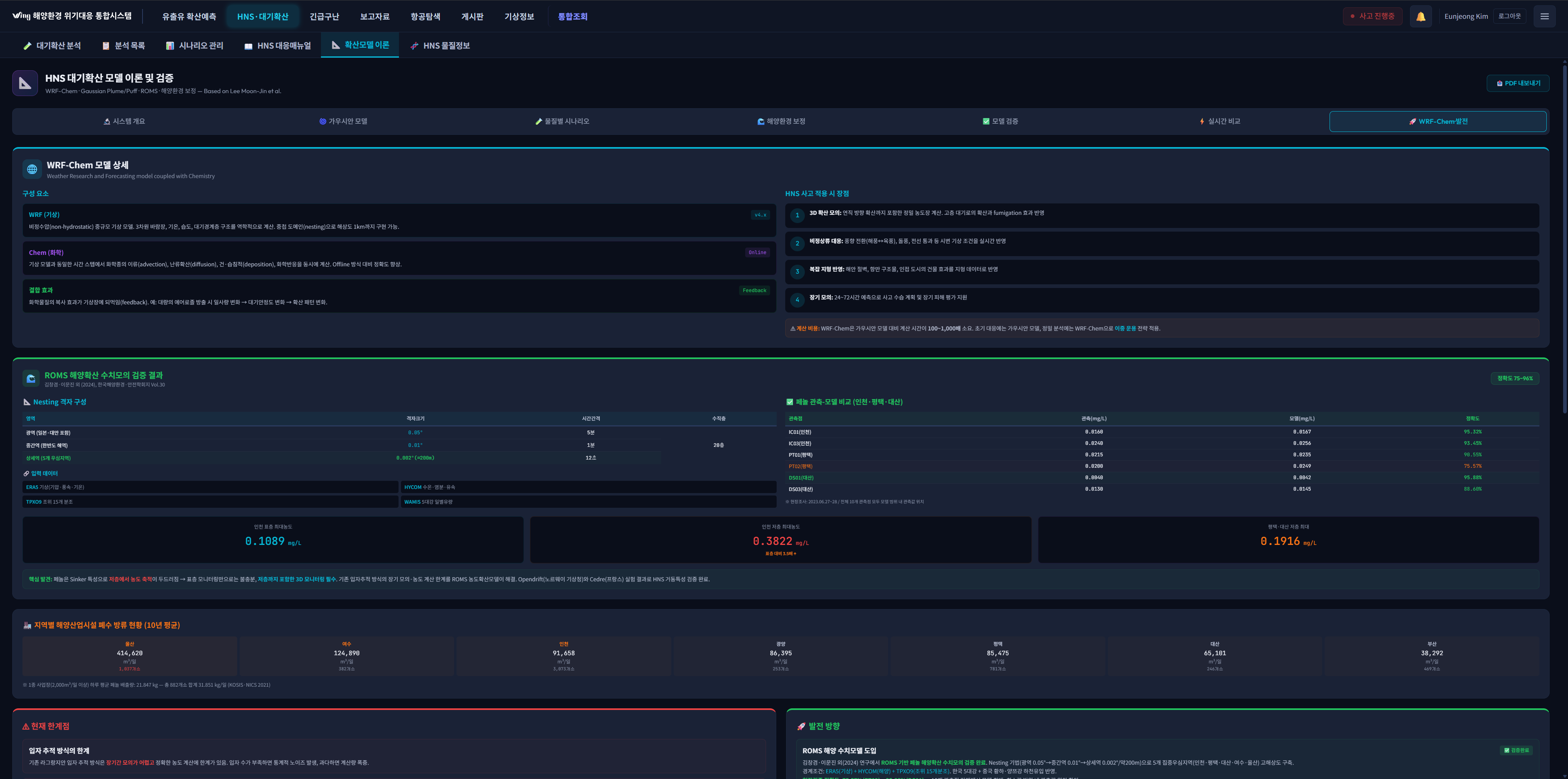Switch to 모델 검증 tab
This screenshot has width=1568, height=779.
(1000, 121)
